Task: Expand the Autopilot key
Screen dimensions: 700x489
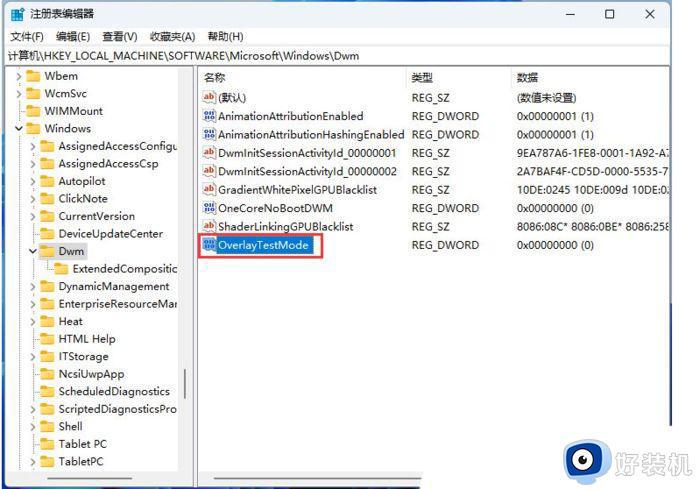Action: click(x=33, y=181)
